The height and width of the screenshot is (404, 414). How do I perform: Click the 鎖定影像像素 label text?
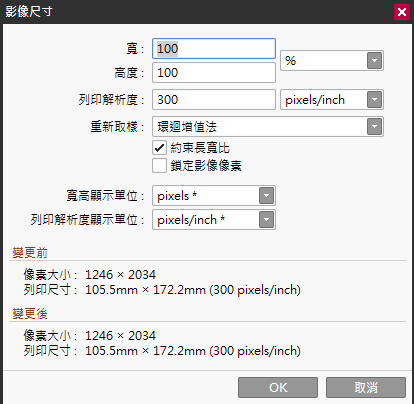point(206,166)
